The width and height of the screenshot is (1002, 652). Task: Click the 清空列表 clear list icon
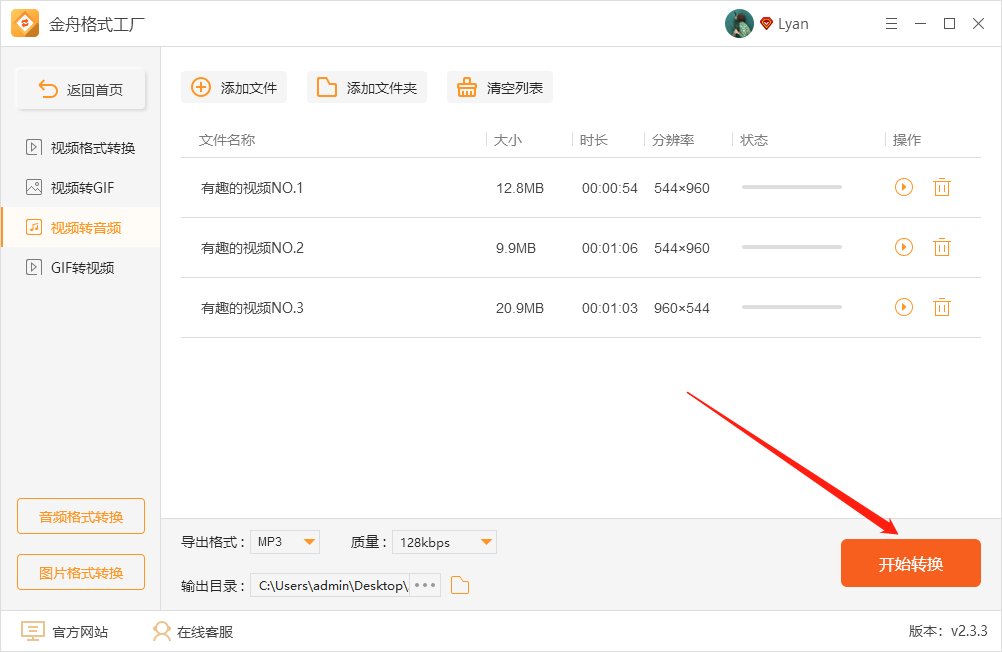click(466, 87)
